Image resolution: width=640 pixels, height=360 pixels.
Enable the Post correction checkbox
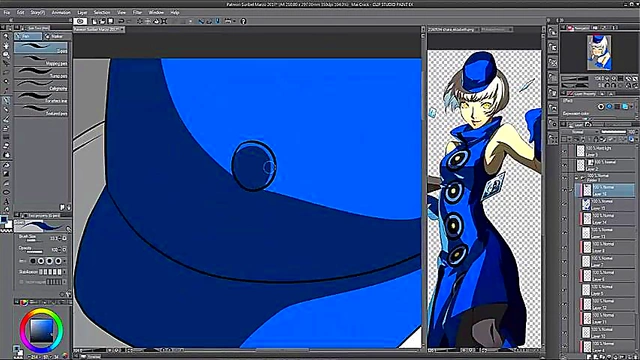[x=22, y=282]
